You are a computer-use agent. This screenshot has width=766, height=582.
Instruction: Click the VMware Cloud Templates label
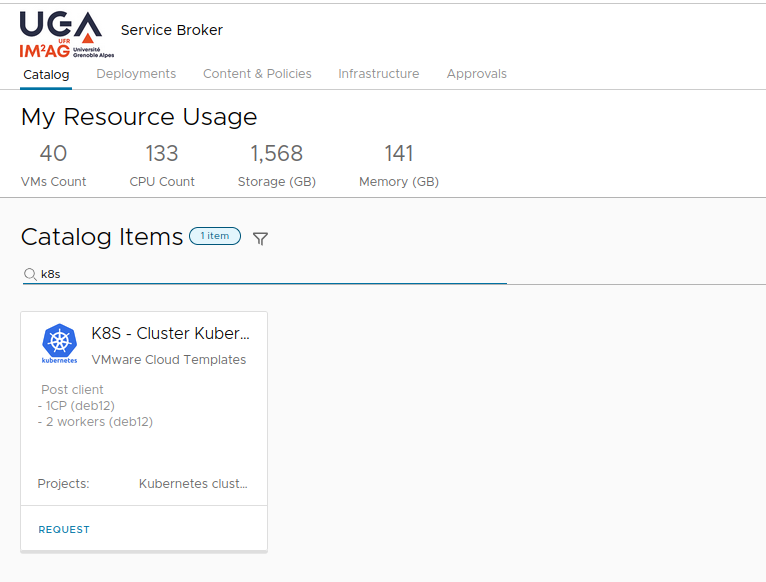[x=168, y=360]
